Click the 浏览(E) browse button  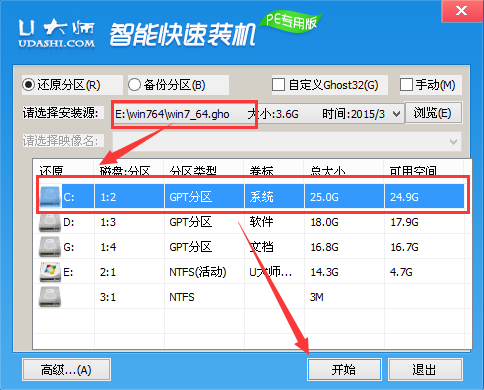click(433, 113)
